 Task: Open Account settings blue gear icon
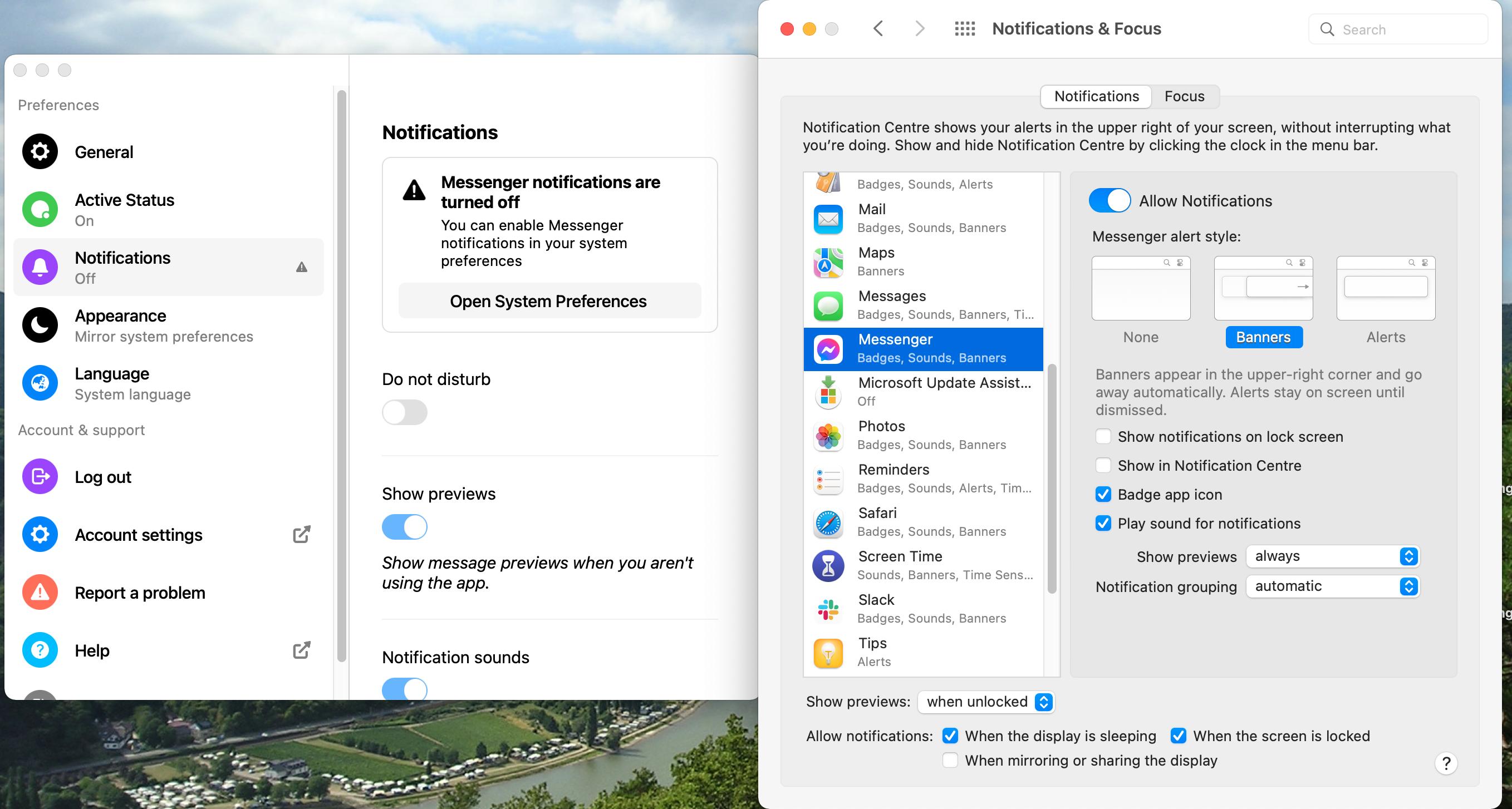tap(40, 535)
